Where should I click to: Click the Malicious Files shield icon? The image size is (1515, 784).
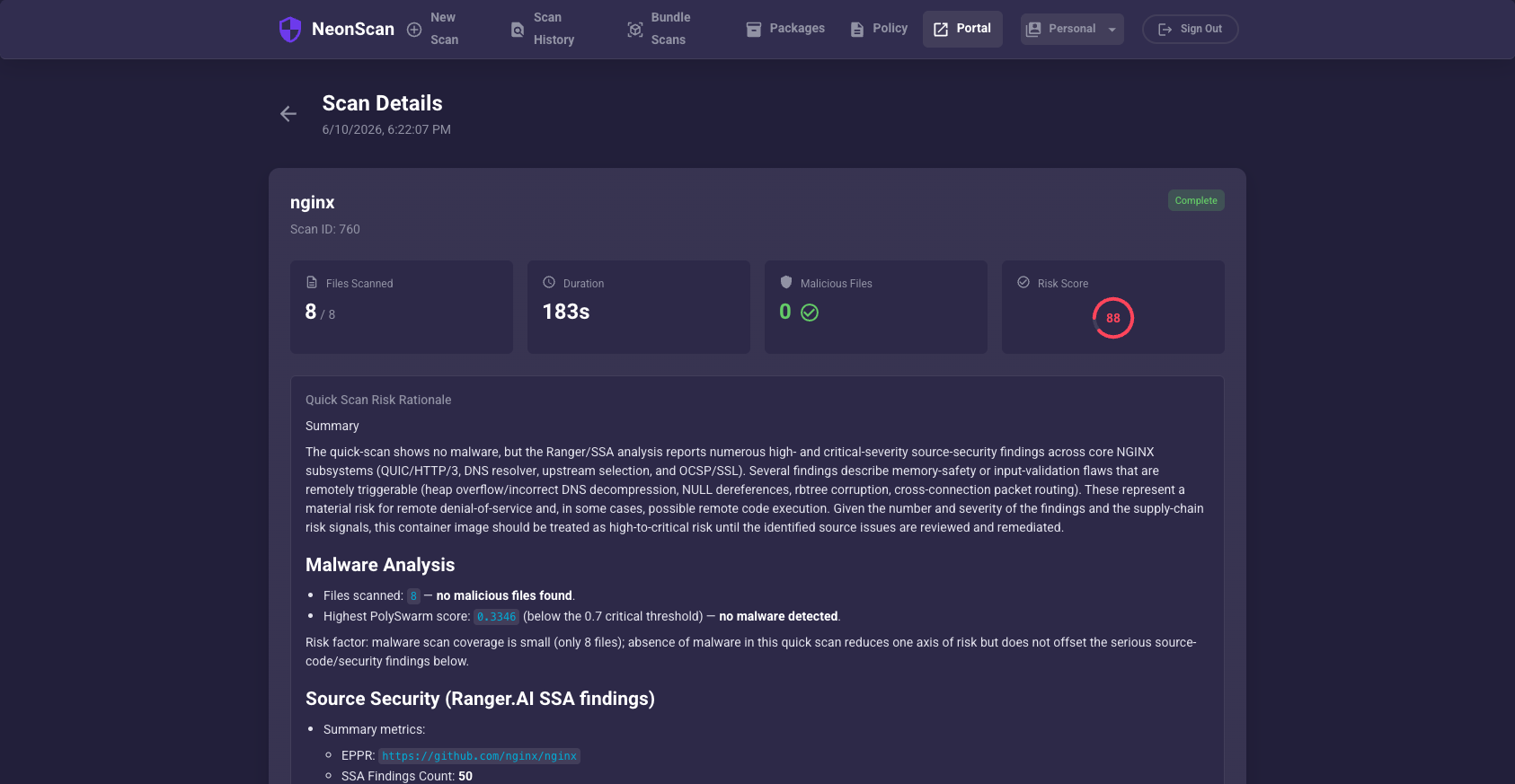(786, 282)
